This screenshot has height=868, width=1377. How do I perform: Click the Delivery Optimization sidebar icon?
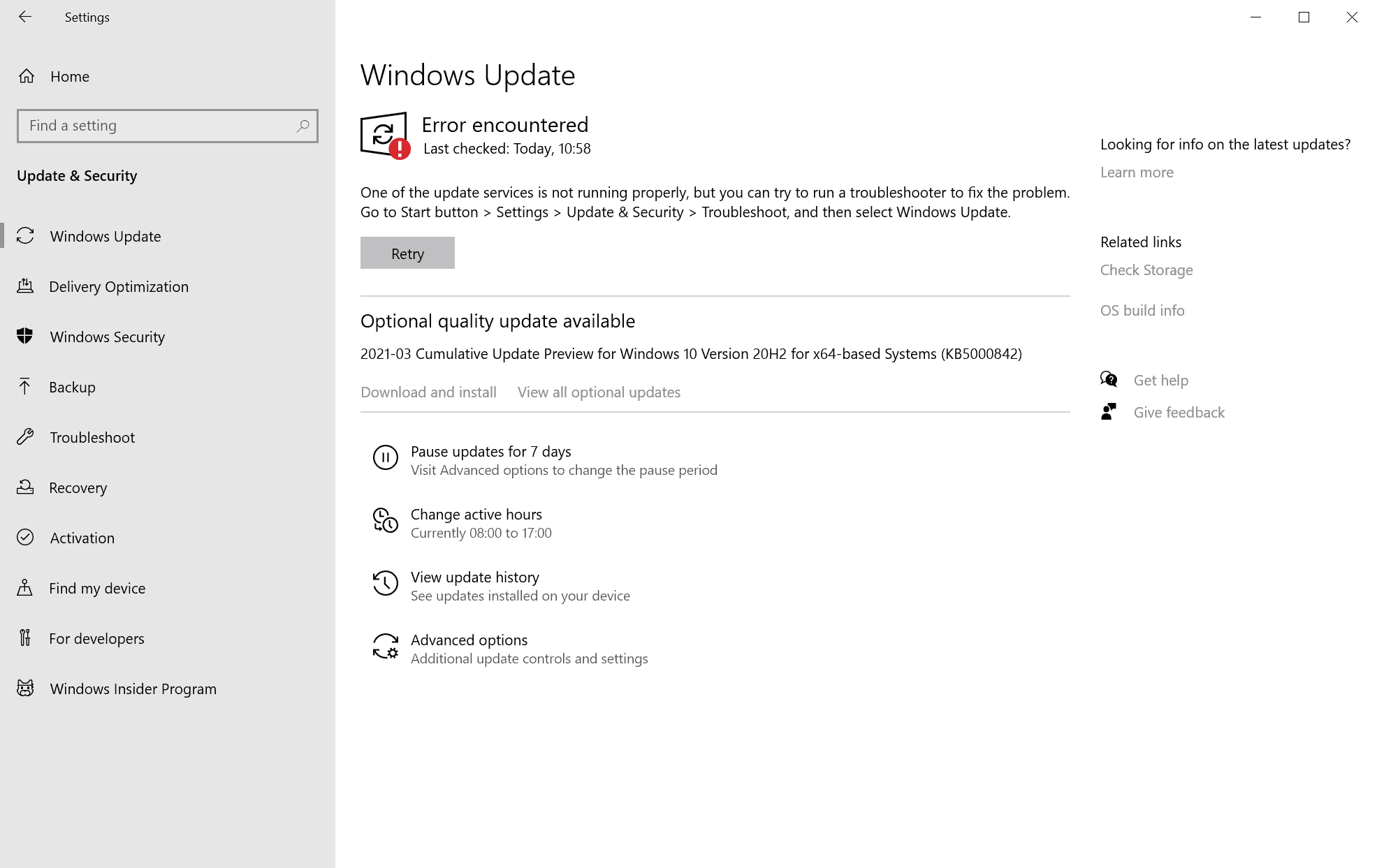click(26, 285)
